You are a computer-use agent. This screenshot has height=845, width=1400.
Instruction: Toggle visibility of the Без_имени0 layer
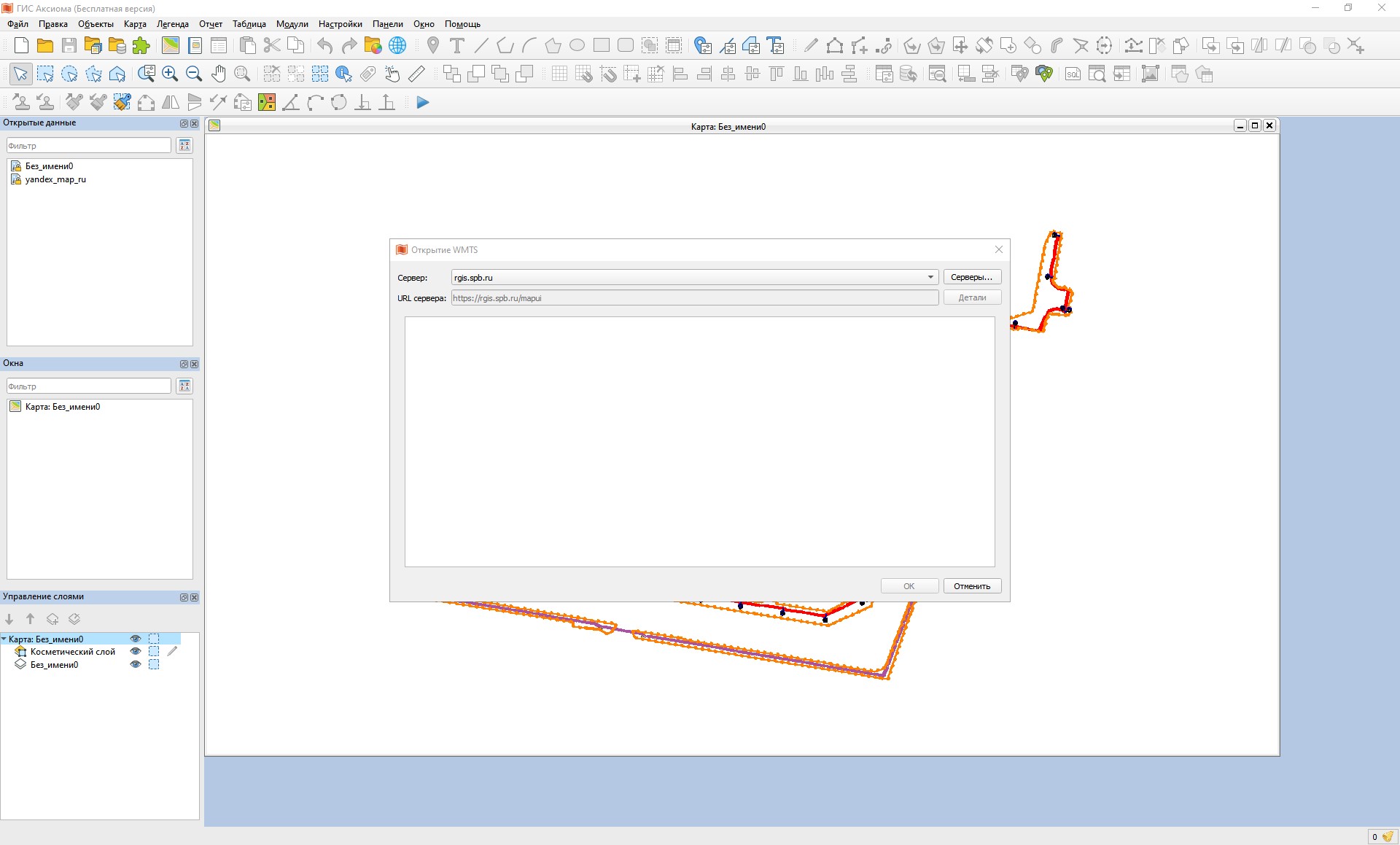pos(135,665)
